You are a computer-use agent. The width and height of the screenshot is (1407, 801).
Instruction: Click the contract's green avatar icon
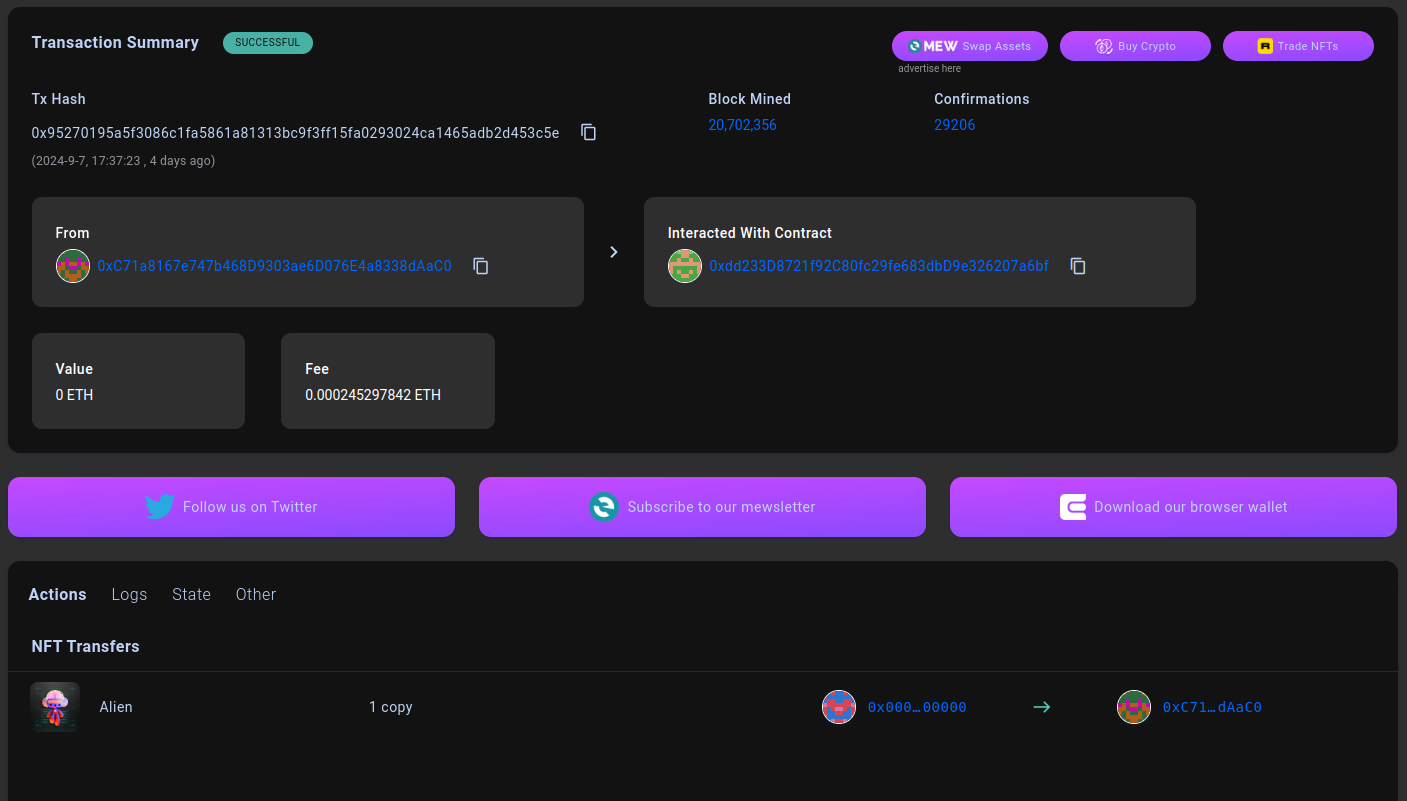[x=684, y=266]
